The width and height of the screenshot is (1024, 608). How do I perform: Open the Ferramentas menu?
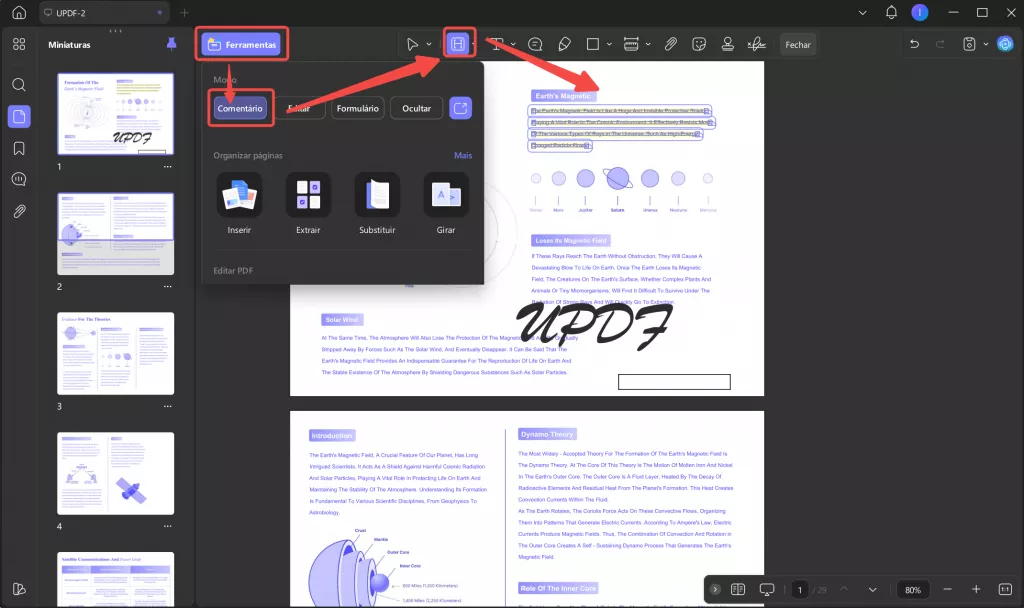pyautogui.click(x=242, y=44)
